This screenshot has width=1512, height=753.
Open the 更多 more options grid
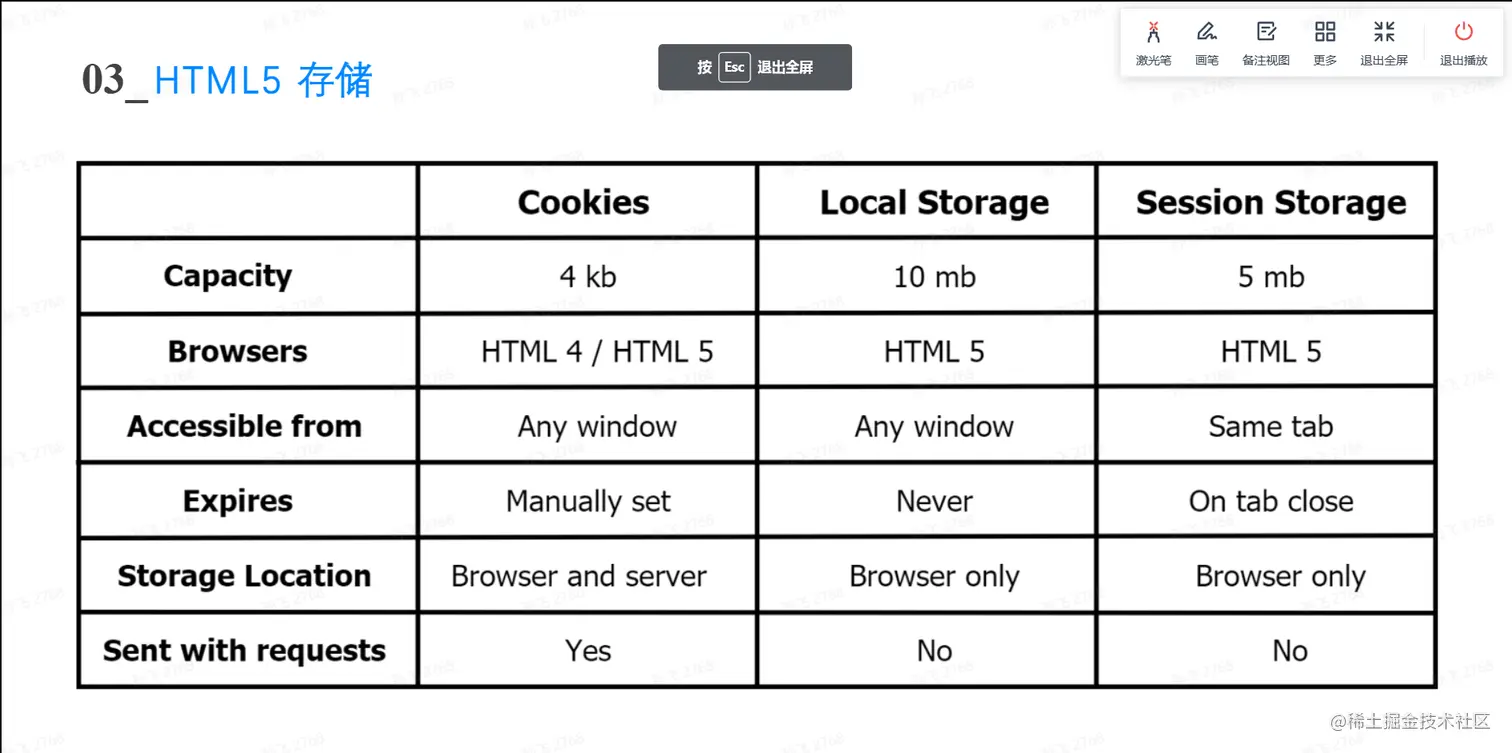tap(1324, 41)
